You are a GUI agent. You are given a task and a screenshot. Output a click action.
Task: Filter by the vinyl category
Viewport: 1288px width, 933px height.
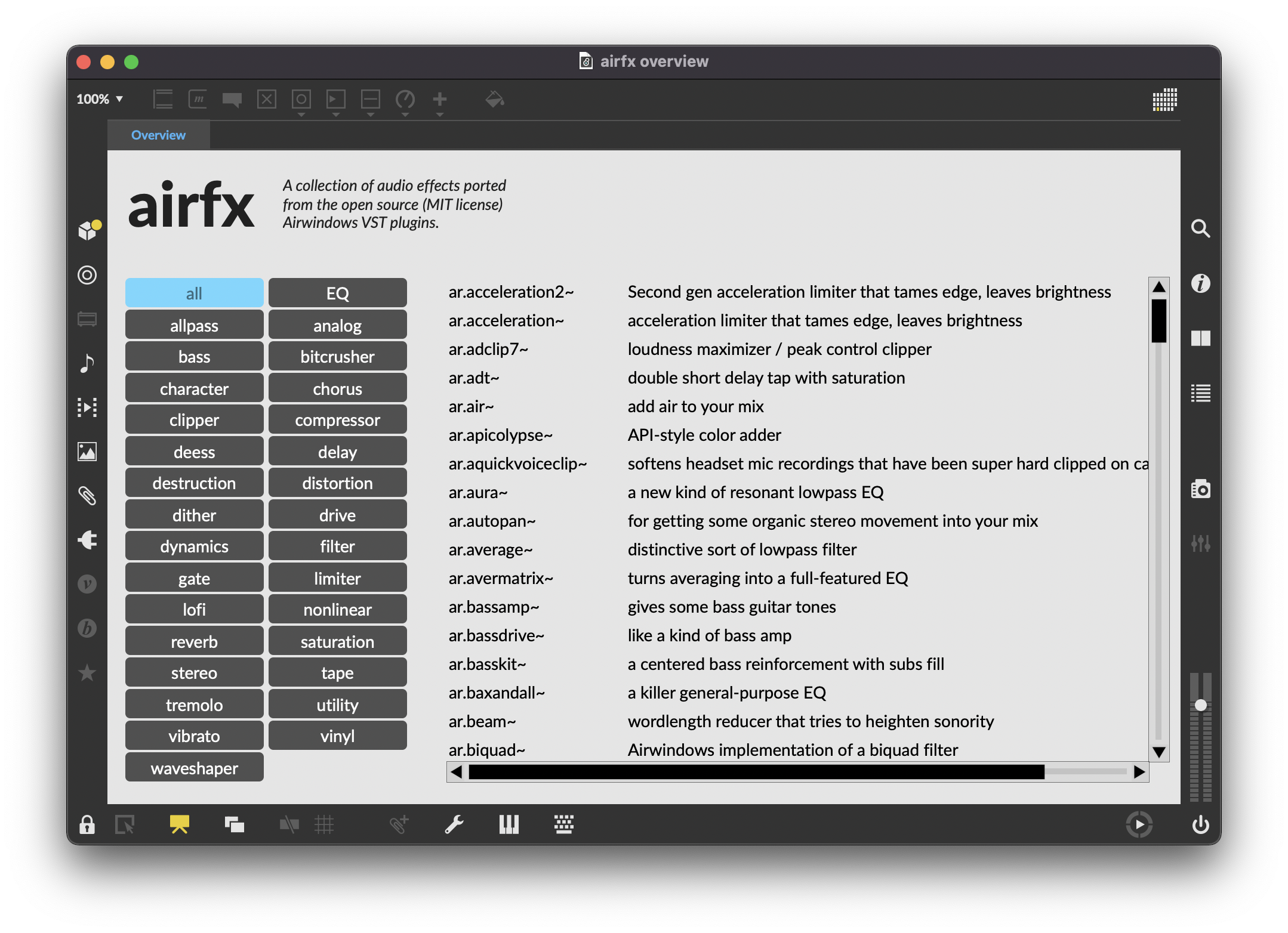click(337, 736)
